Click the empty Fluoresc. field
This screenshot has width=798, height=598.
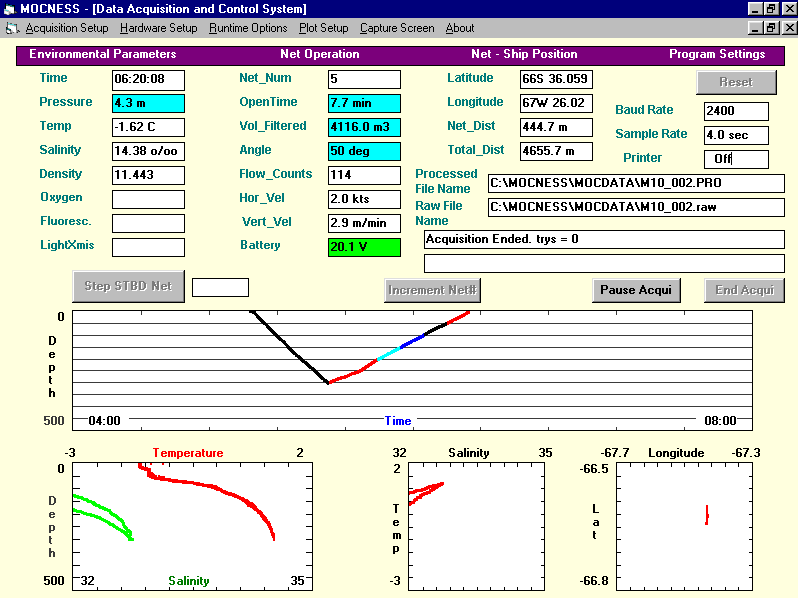[x=148, y=223]
